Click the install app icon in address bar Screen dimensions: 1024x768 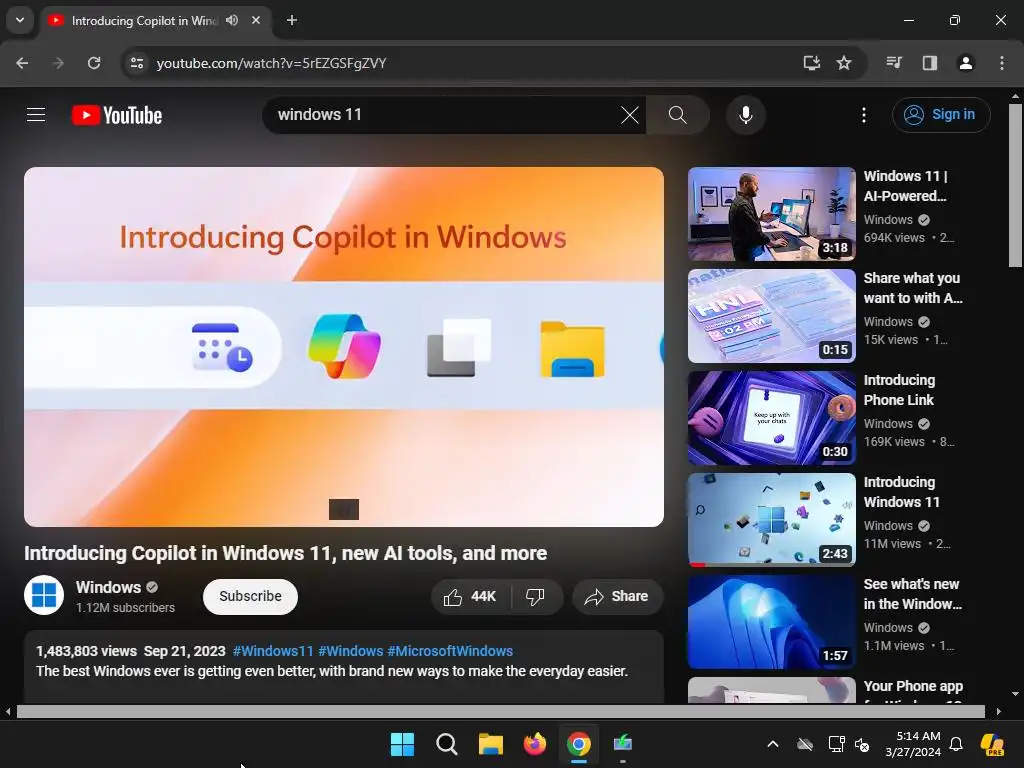(x=812, y=63)
